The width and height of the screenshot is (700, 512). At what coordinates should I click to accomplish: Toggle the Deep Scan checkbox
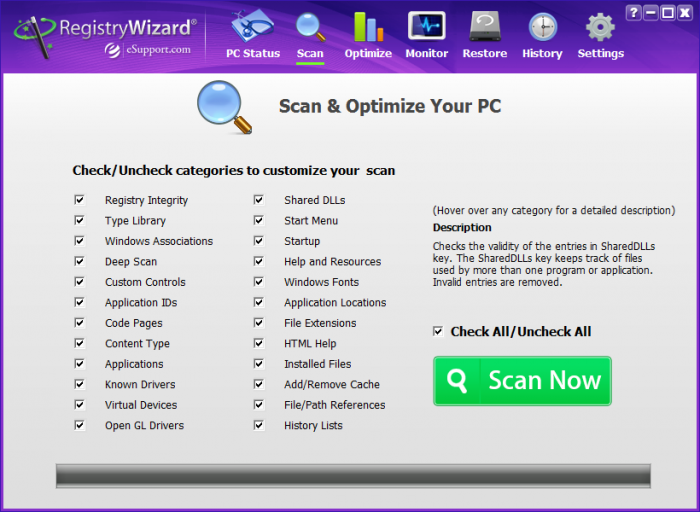click(x=79, y=262)
